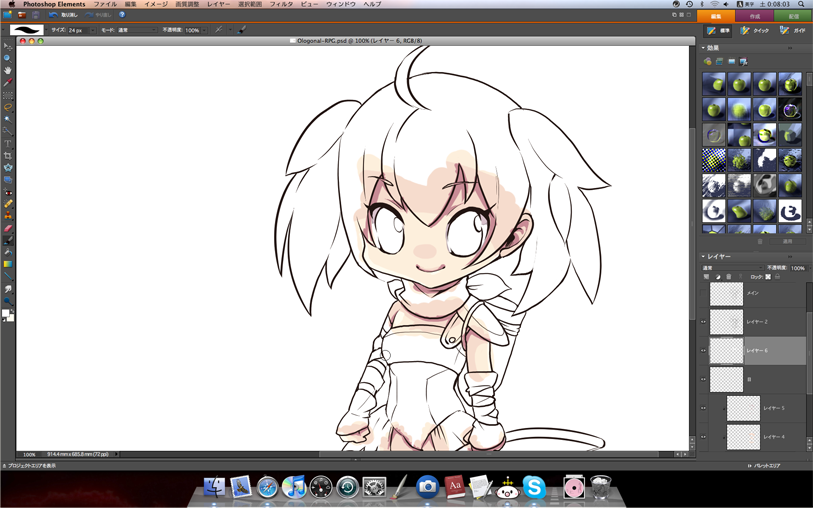Image resolution: width=813 pixels, height=508 pixels.
Task: Click the save disk icon in top bar
Action: pyautogui.click(x=36, y=15)
